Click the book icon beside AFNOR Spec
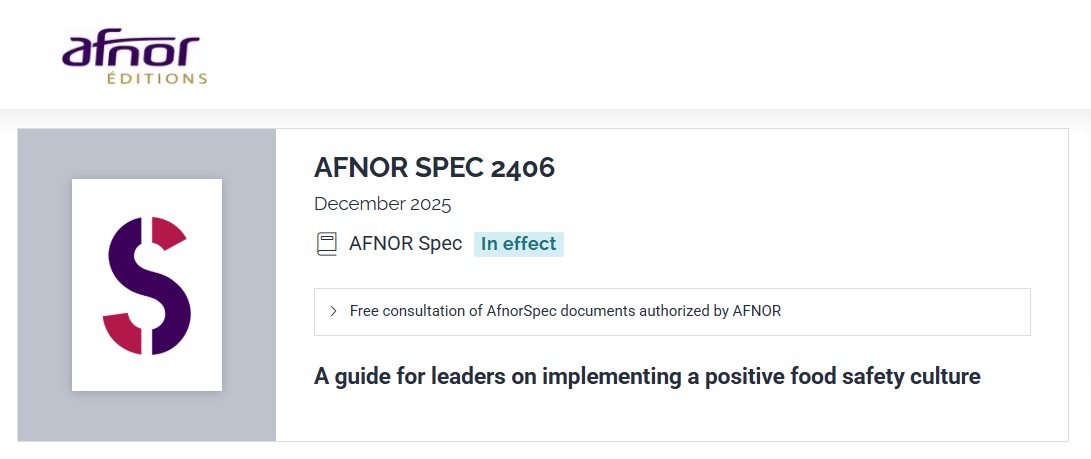 pos(327,244)
